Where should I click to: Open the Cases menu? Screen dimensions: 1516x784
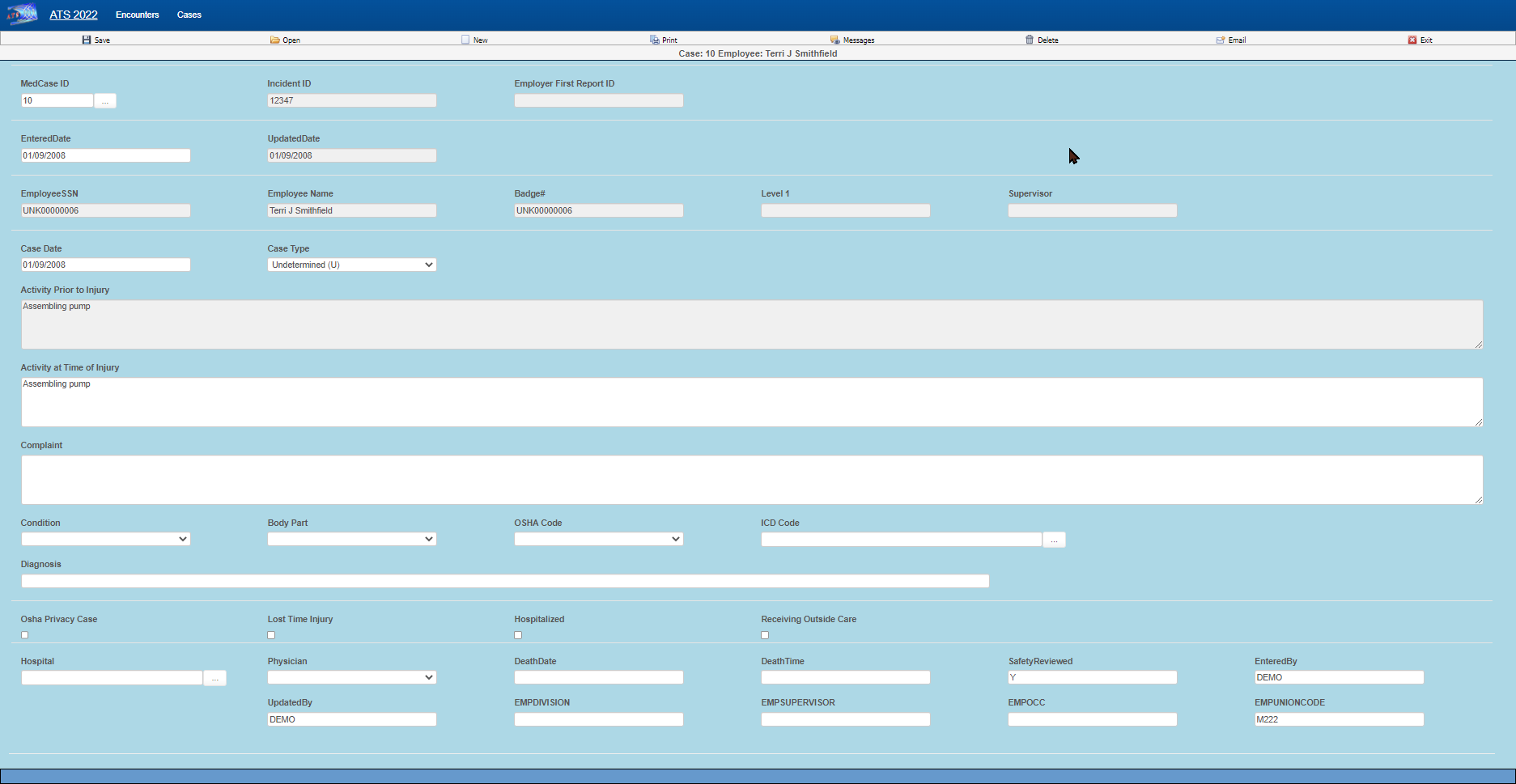[189, 15]
